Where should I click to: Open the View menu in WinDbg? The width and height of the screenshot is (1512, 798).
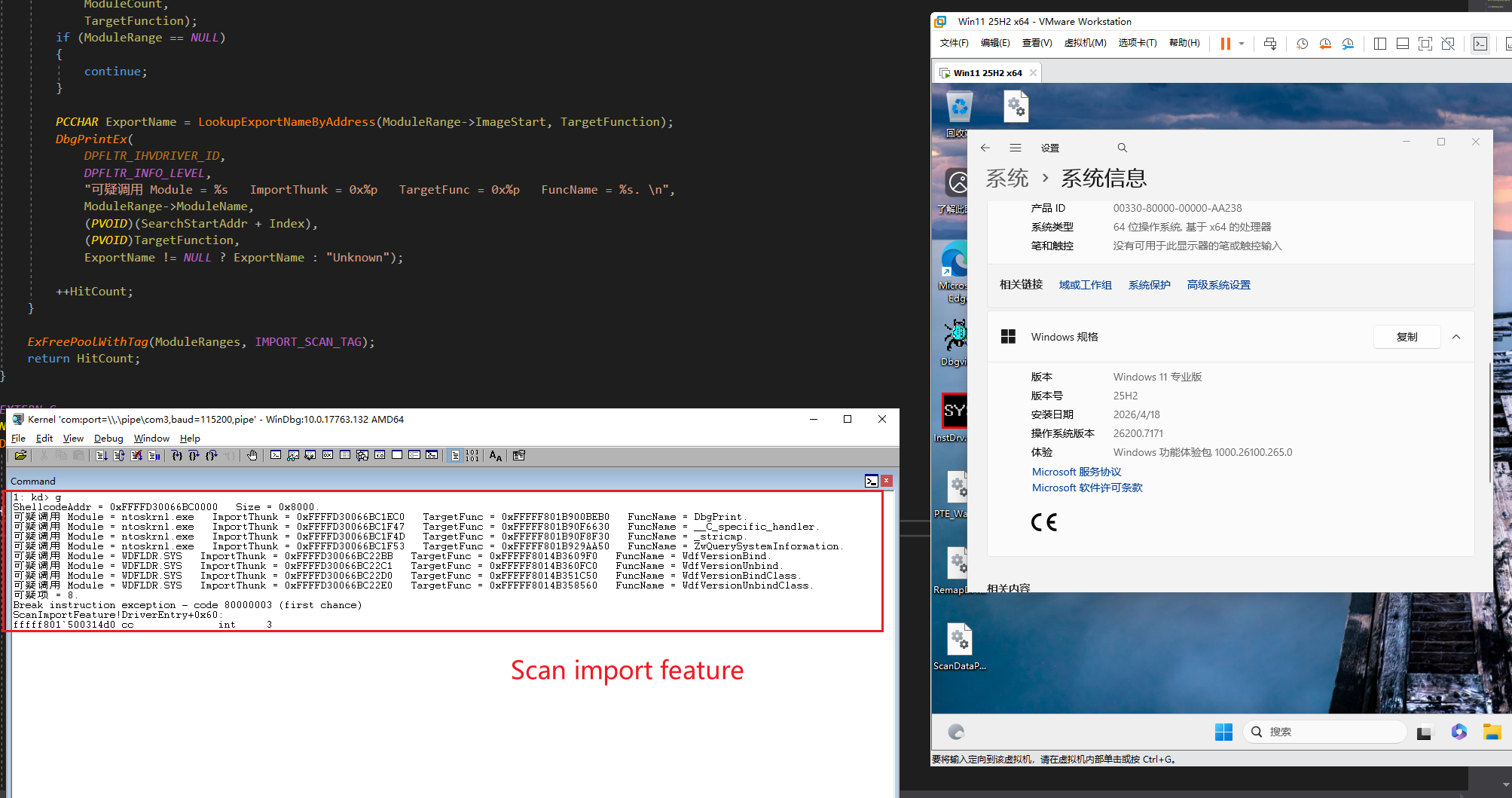click(x=73, y=439)
